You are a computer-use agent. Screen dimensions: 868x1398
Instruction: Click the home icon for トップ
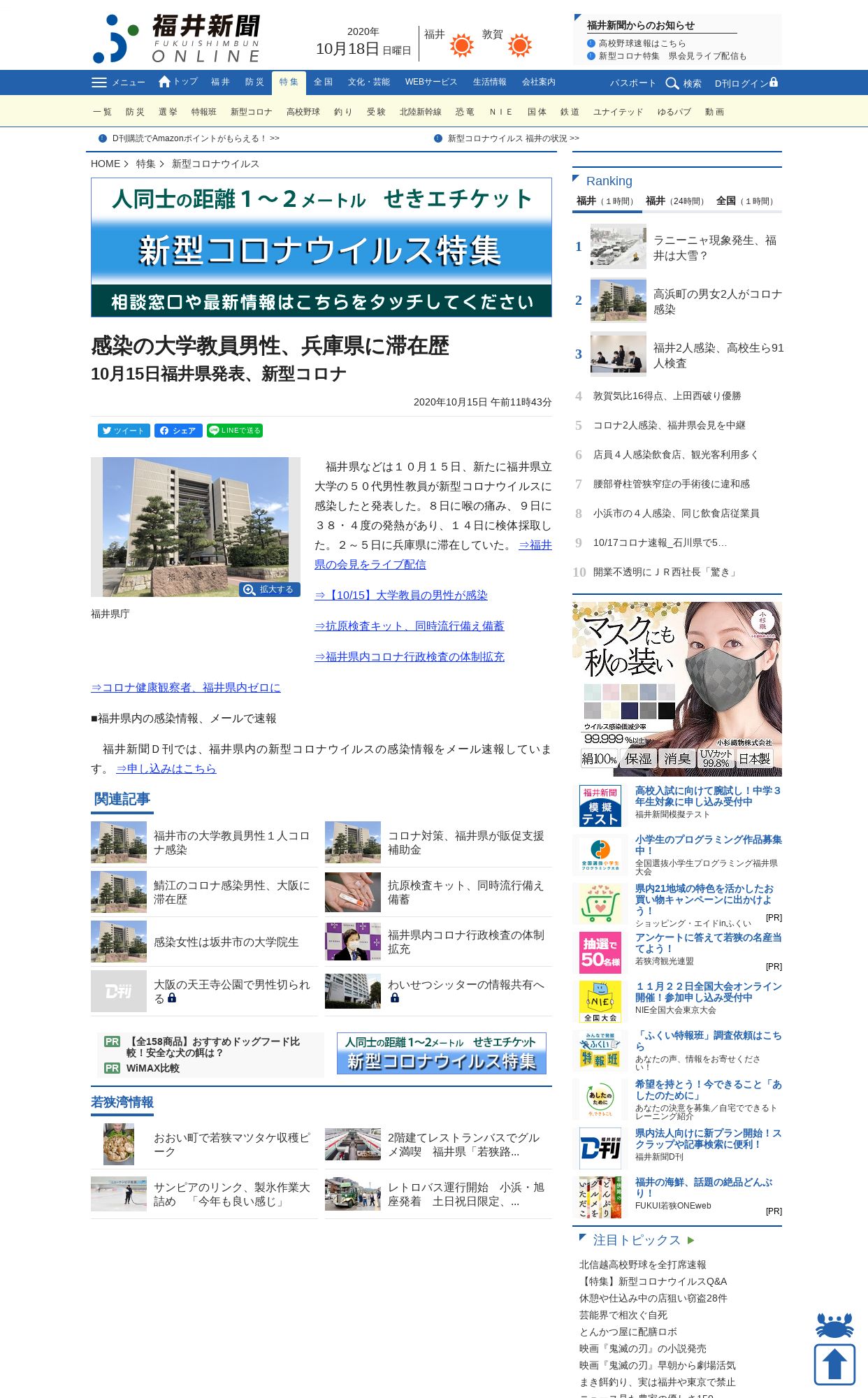pos(165,82)
